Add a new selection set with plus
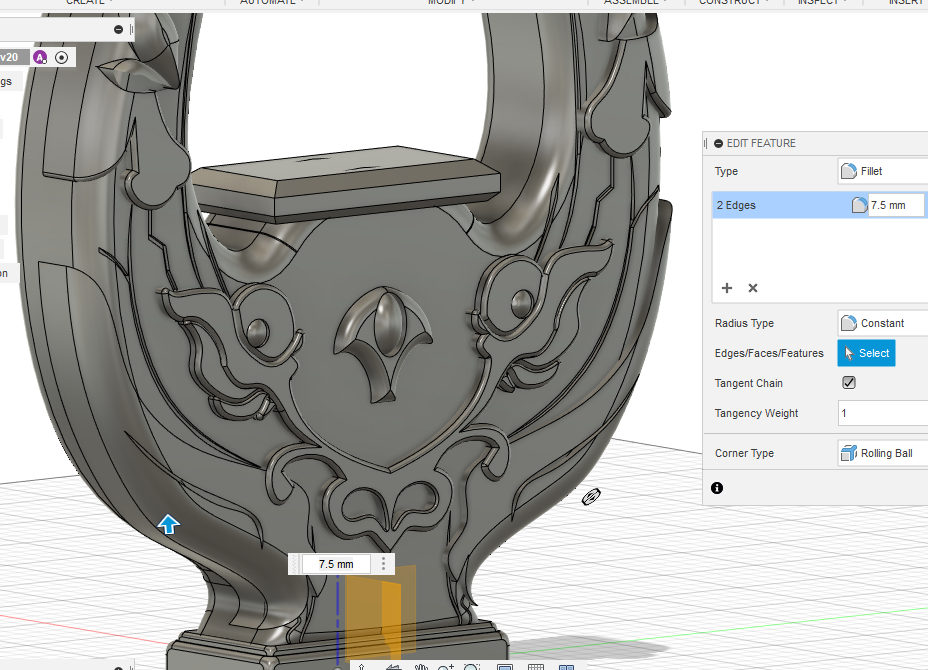928x670 pixels. tap(727, 288)
